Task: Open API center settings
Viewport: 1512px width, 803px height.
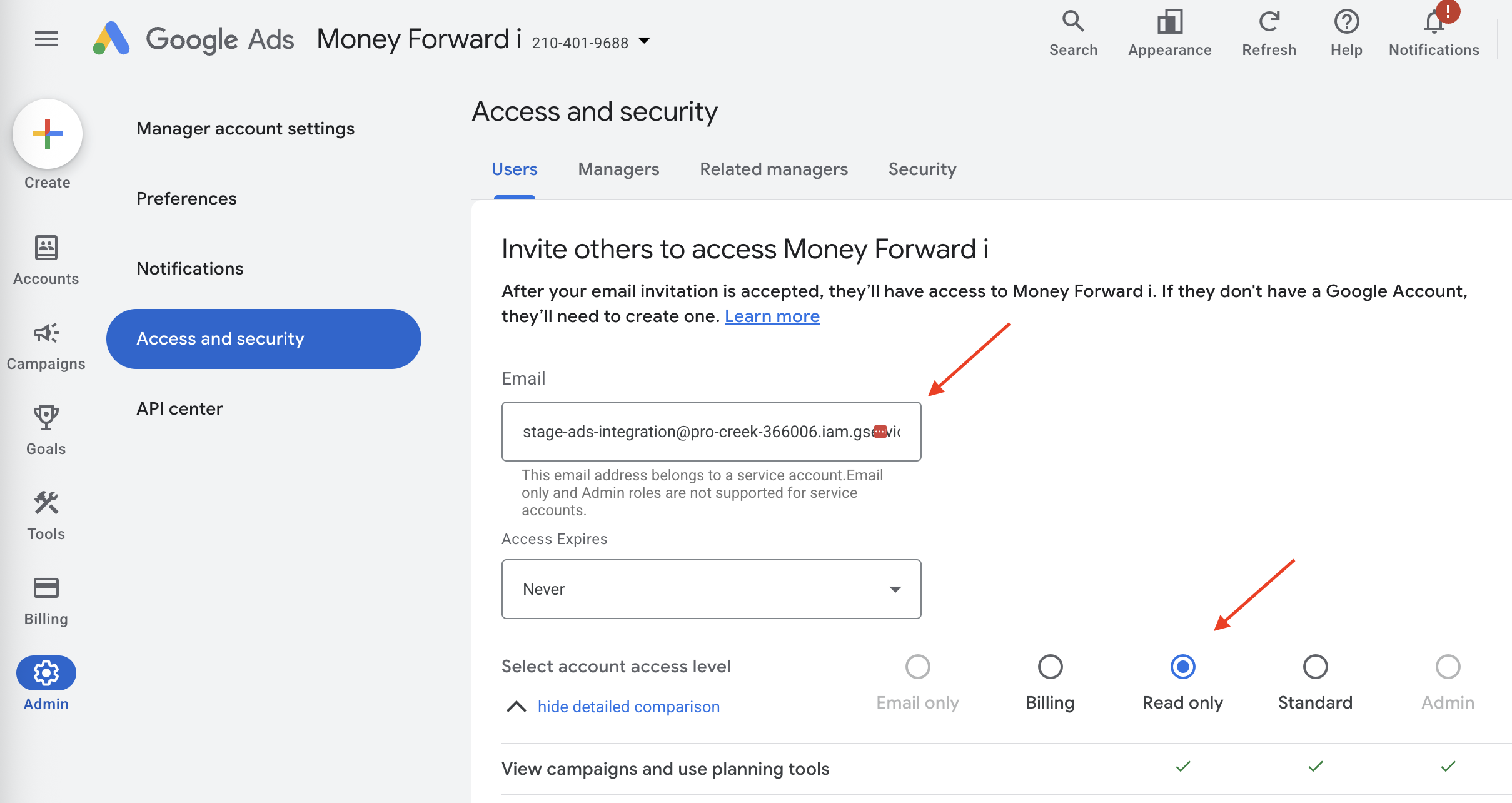Action: pyautogui.click(x=179, y=409)
